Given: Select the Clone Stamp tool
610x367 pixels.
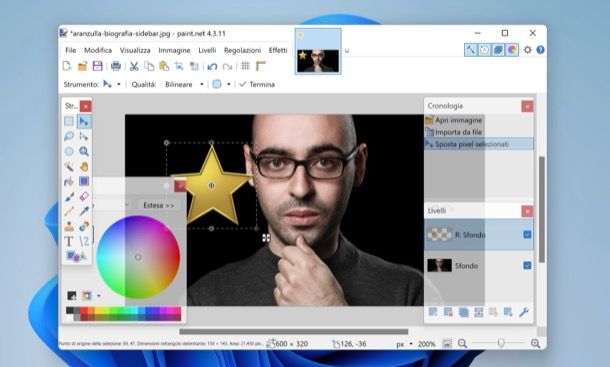Looking at the screenshot, I should click(x=69, y=227).
